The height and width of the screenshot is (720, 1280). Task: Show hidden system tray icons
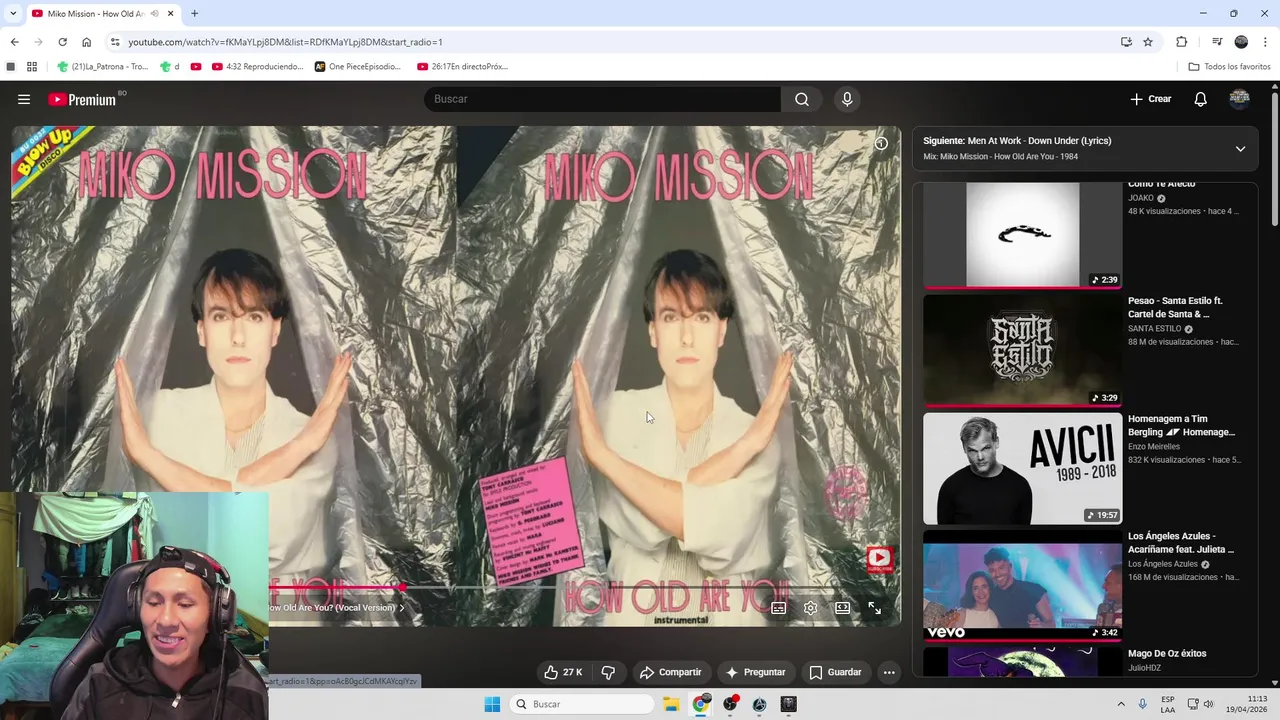pos(1120,704)
